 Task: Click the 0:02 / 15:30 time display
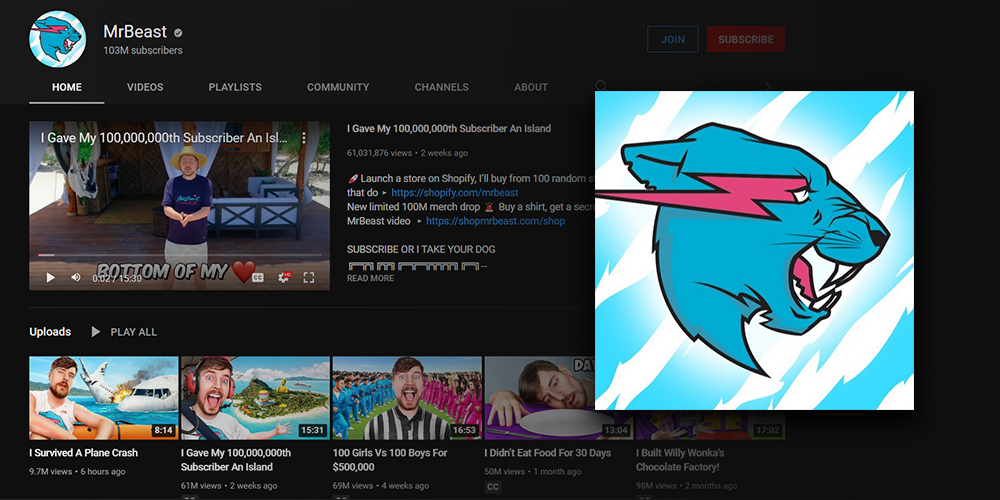pyautogui.click(x=117, y=278)
